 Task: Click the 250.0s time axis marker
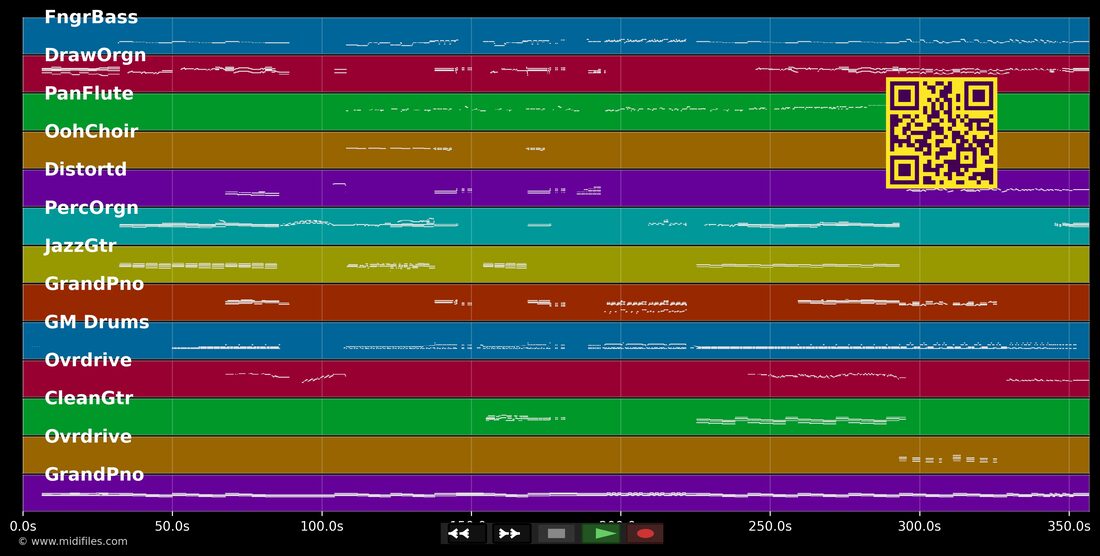pos(770,526)
